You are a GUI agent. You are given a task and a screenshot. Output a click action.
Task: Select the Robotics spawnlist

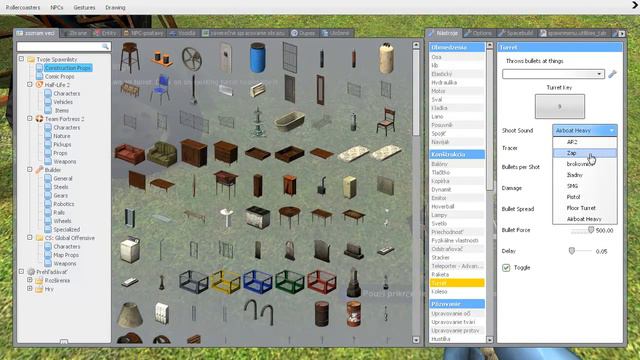pos(64,204)
